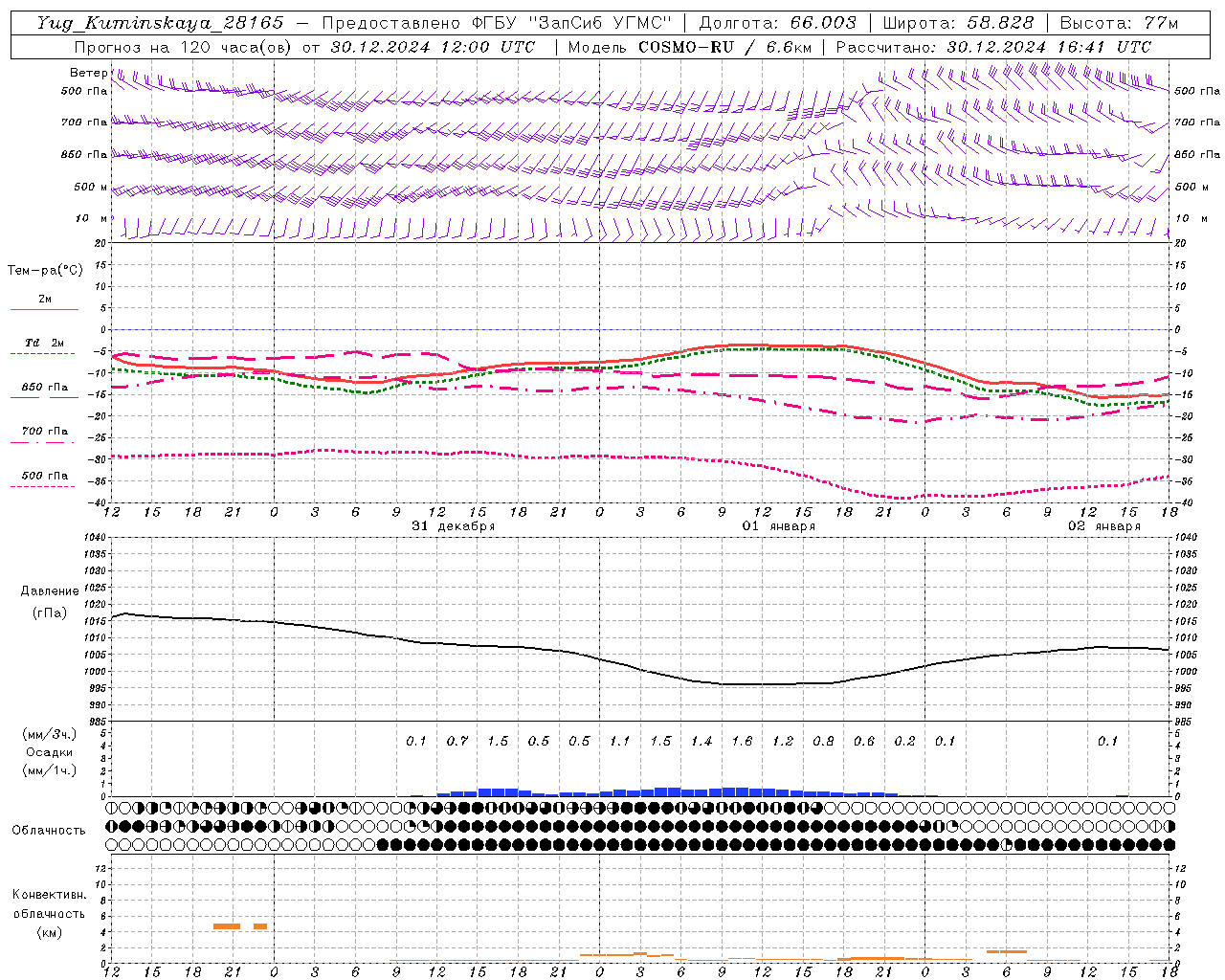Click the 31 декабря date label
Image resolution: width=1225 pixels, height=980 pixels.
point(454,526)
